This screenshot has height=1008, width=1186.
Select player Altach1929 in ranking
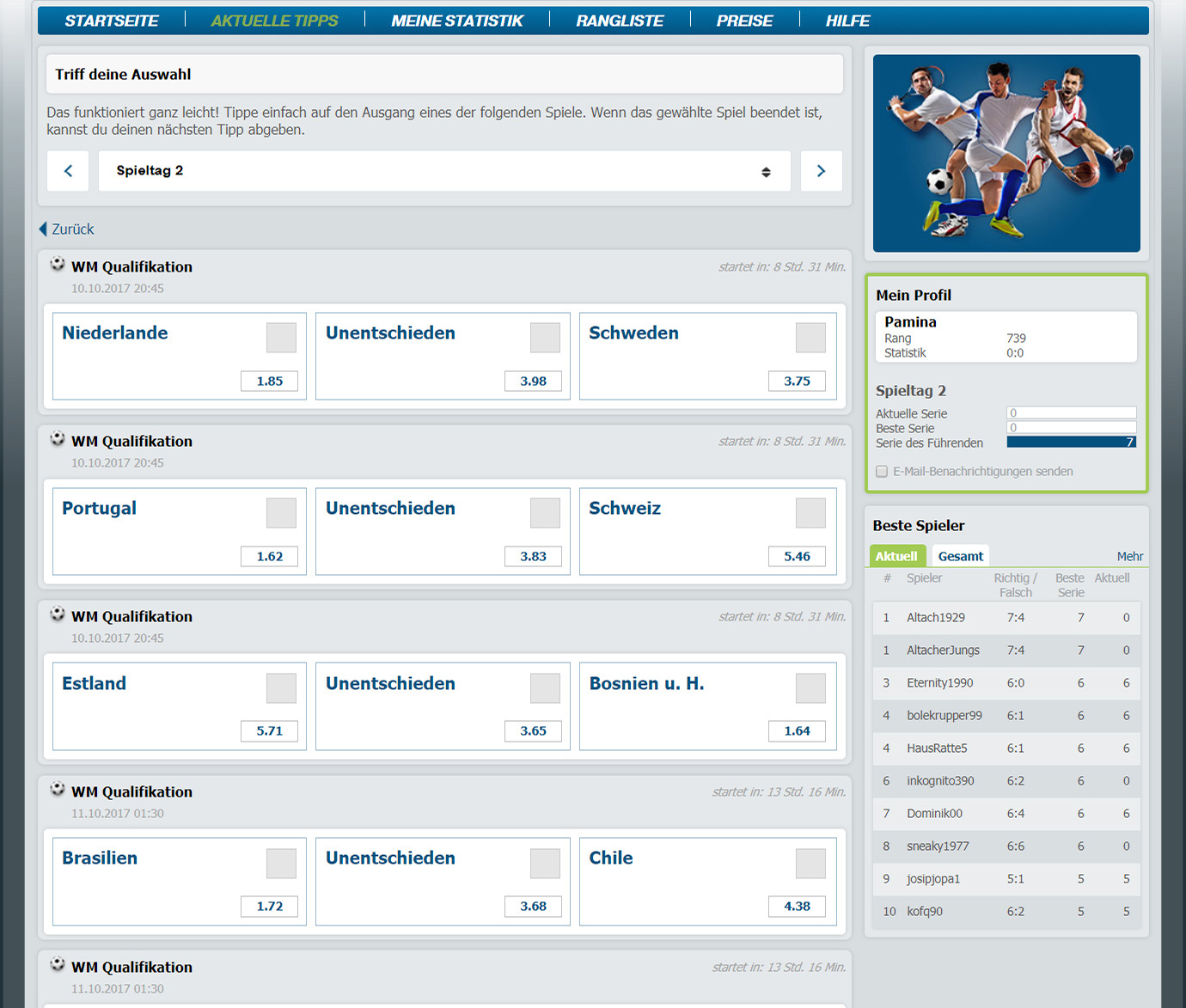pos(936,618)
